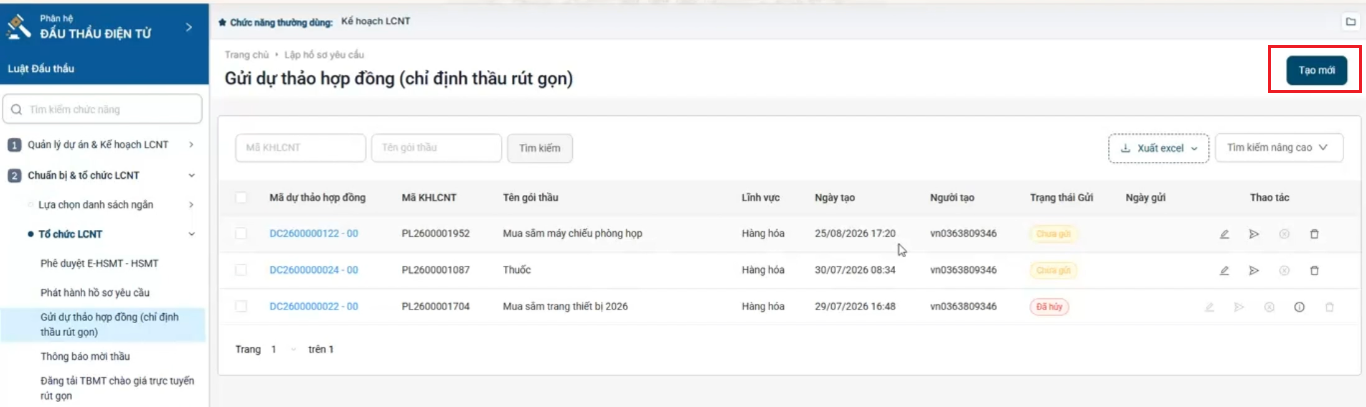
Task: Open Luật Đấu thầu in sidebar
Action: tap(41, 69)
